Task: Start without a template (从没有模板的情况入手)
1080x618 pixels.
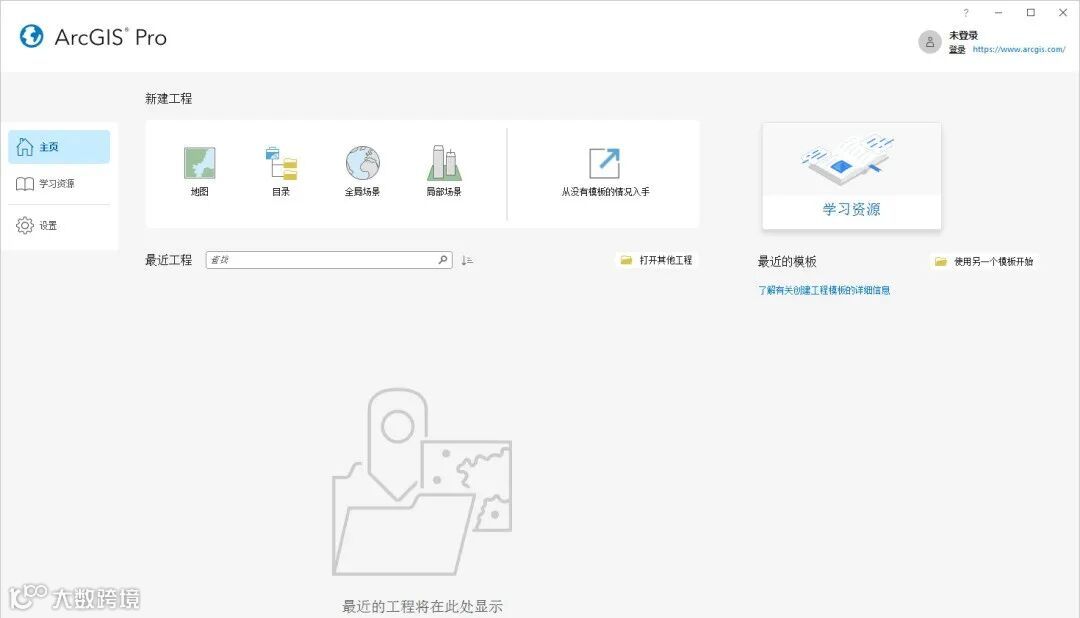Action: [605, 172]
